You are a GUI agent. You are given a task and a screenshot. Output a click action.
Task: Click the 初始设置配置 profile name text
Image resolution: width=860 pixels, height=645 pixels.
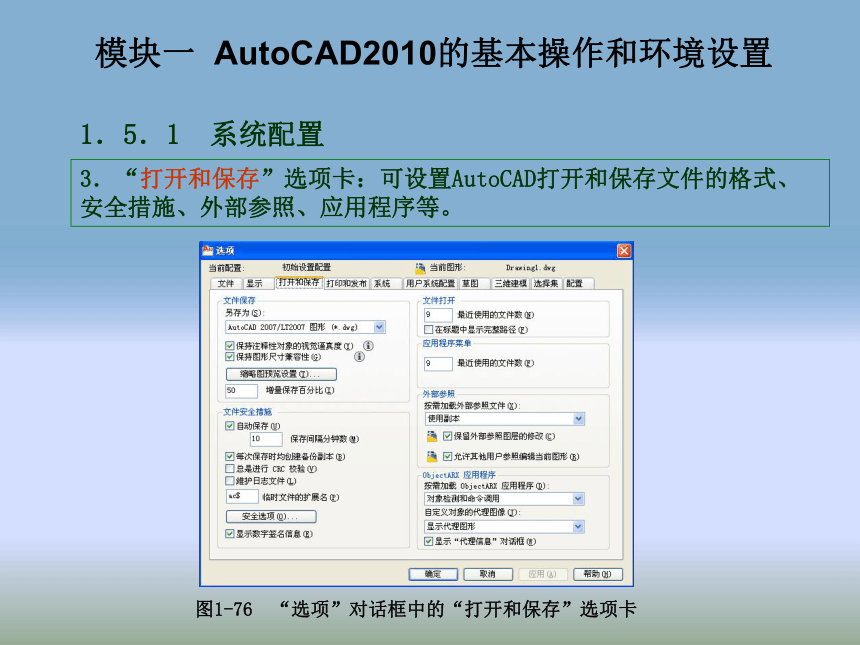[307, 267]
